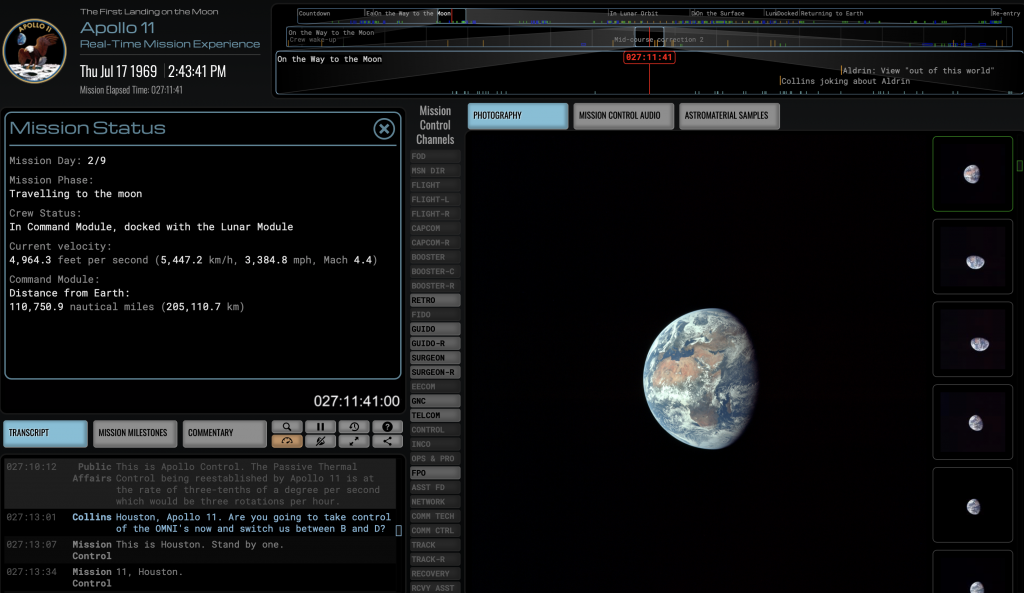The image size is (1024, 593).
Task: Select the NETWORK channel
Action: 435,502
